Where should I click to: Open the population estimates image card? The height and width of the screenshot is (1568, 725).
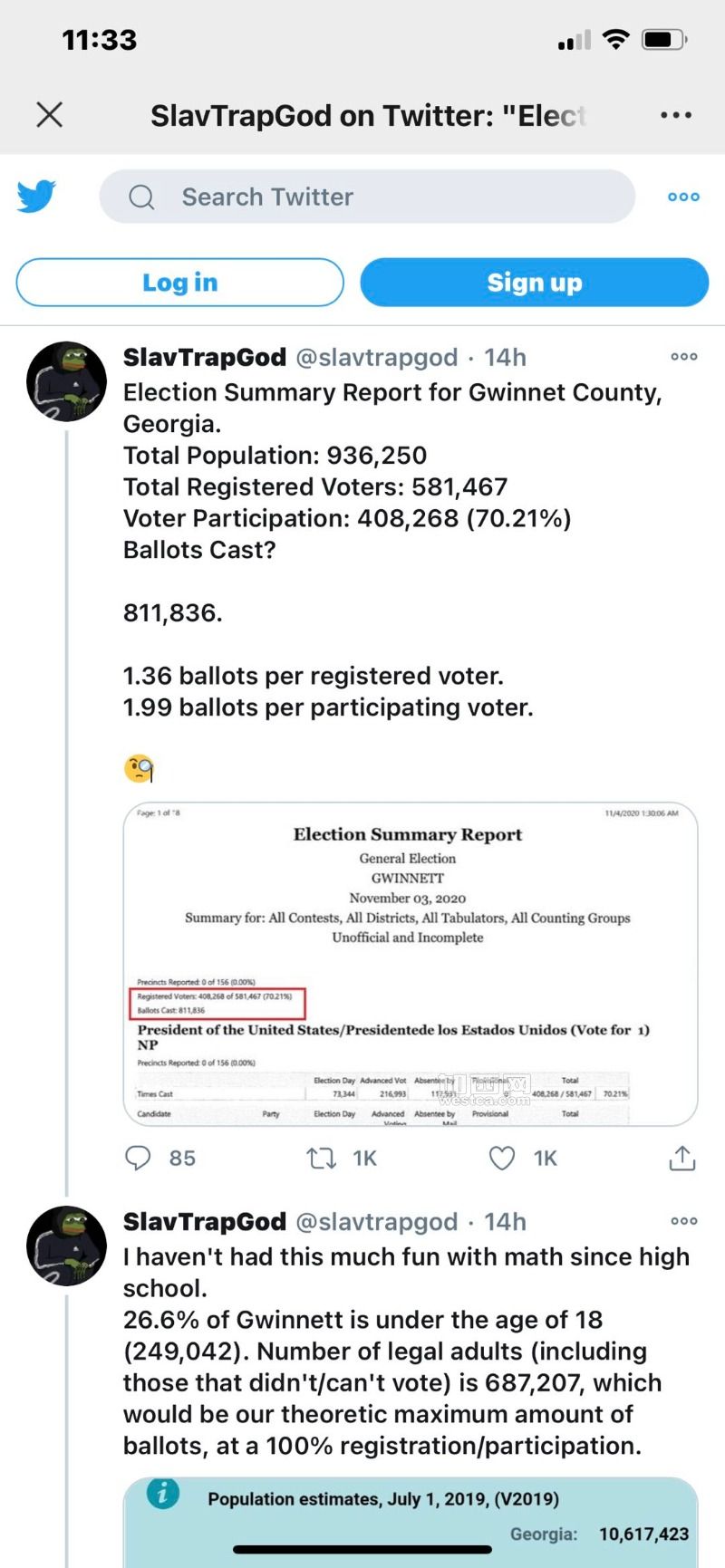coord(411,1522)
